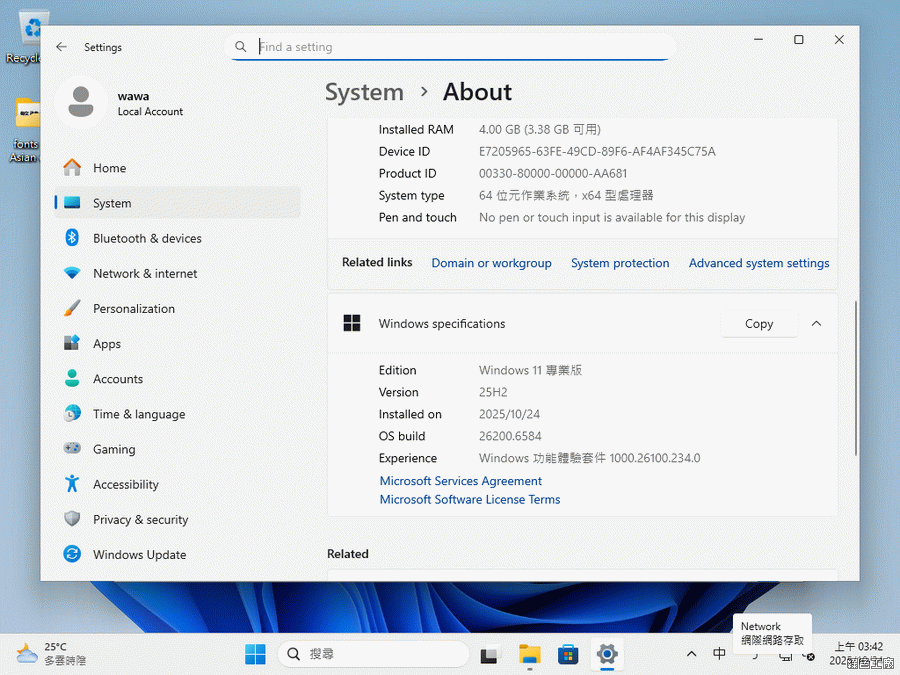The height and width of the screenshot is (675, 900).
Task: Open Network & internet settings
Action: [145, 273]
